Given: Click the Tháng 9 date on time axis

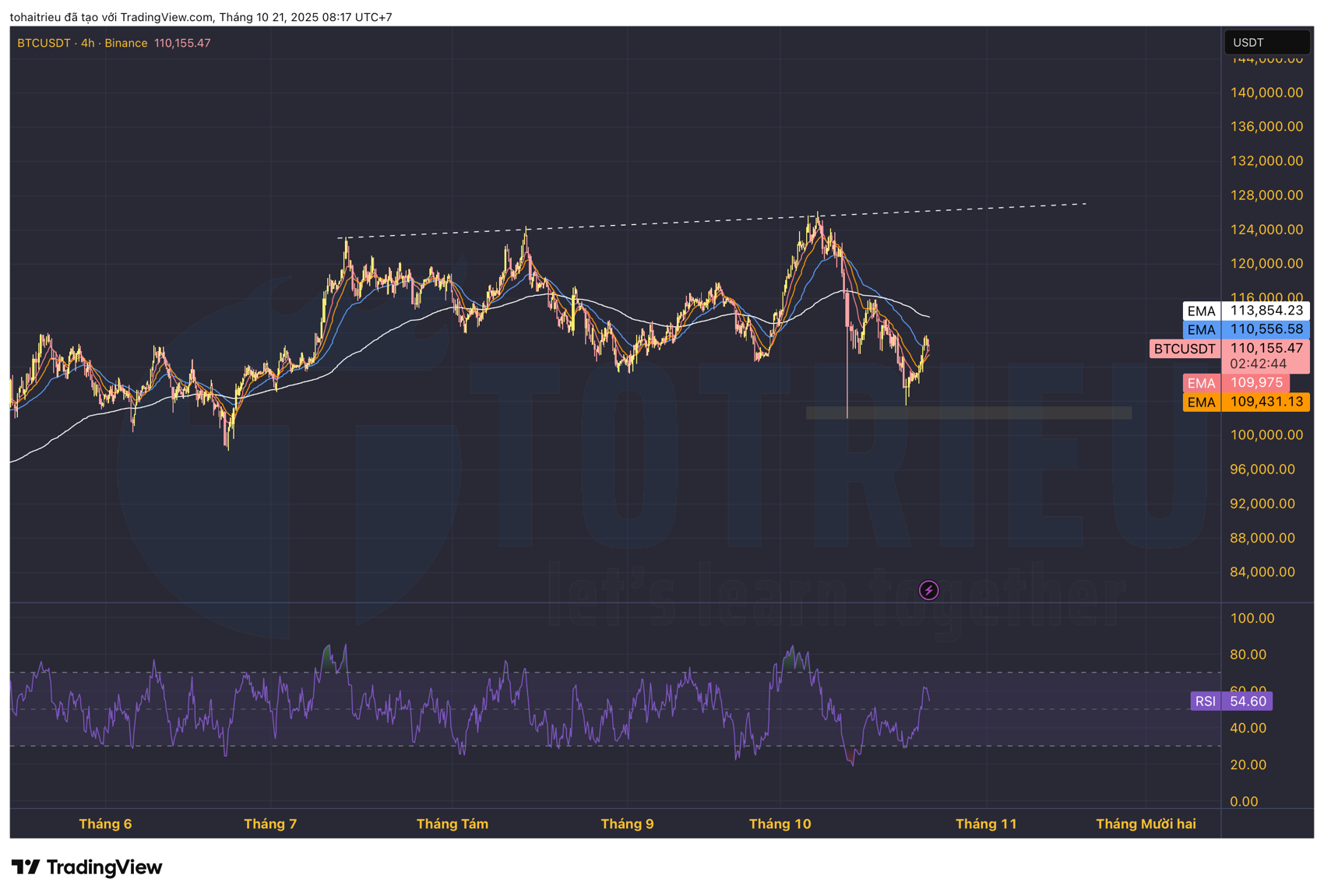Looking at the screenshot, I should 627,824.
